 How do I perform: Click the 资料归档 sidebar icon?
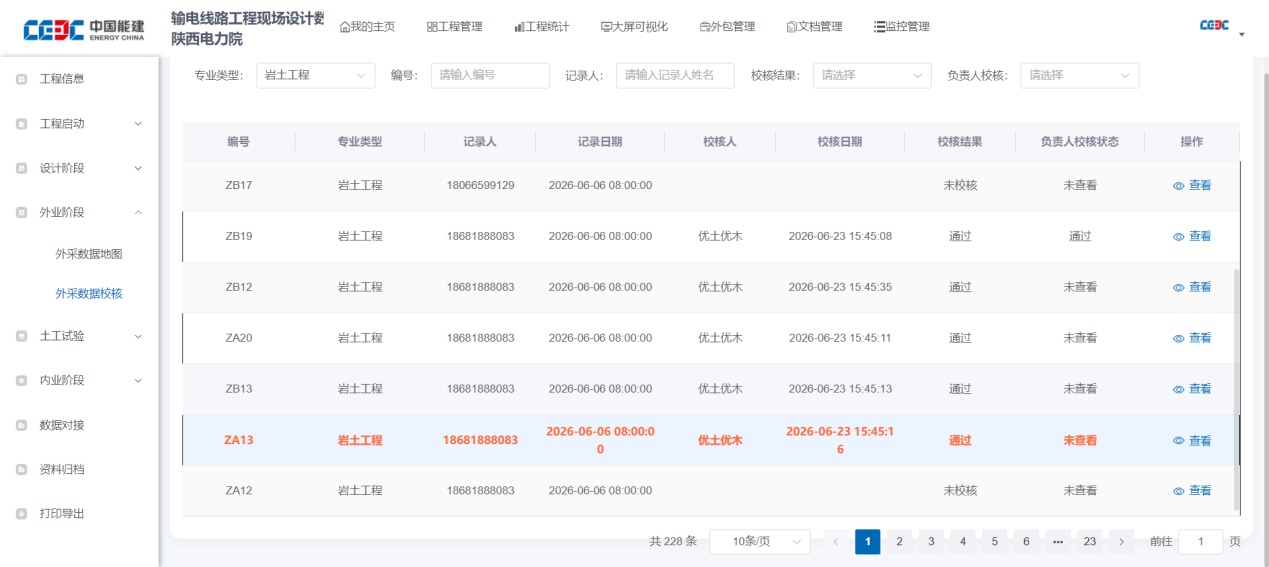pyautogui.click(x=22, y=469)
